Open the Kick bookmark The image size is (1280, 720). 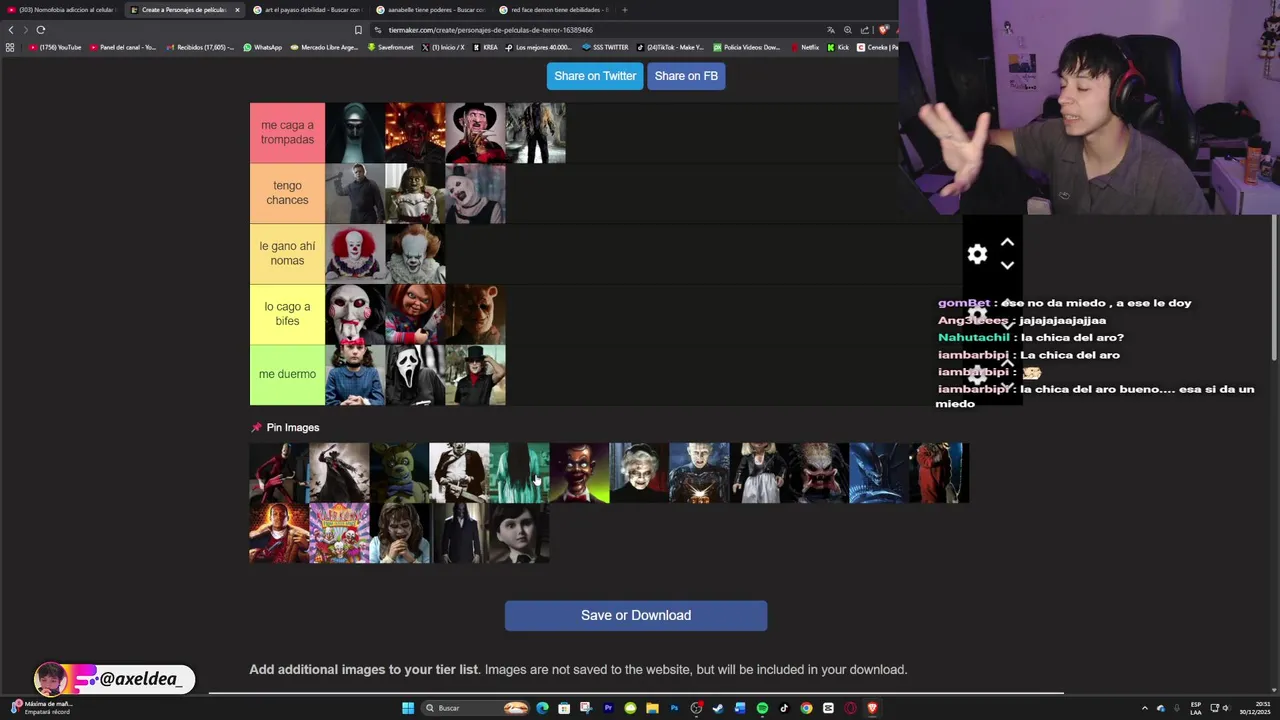point(839,47)
